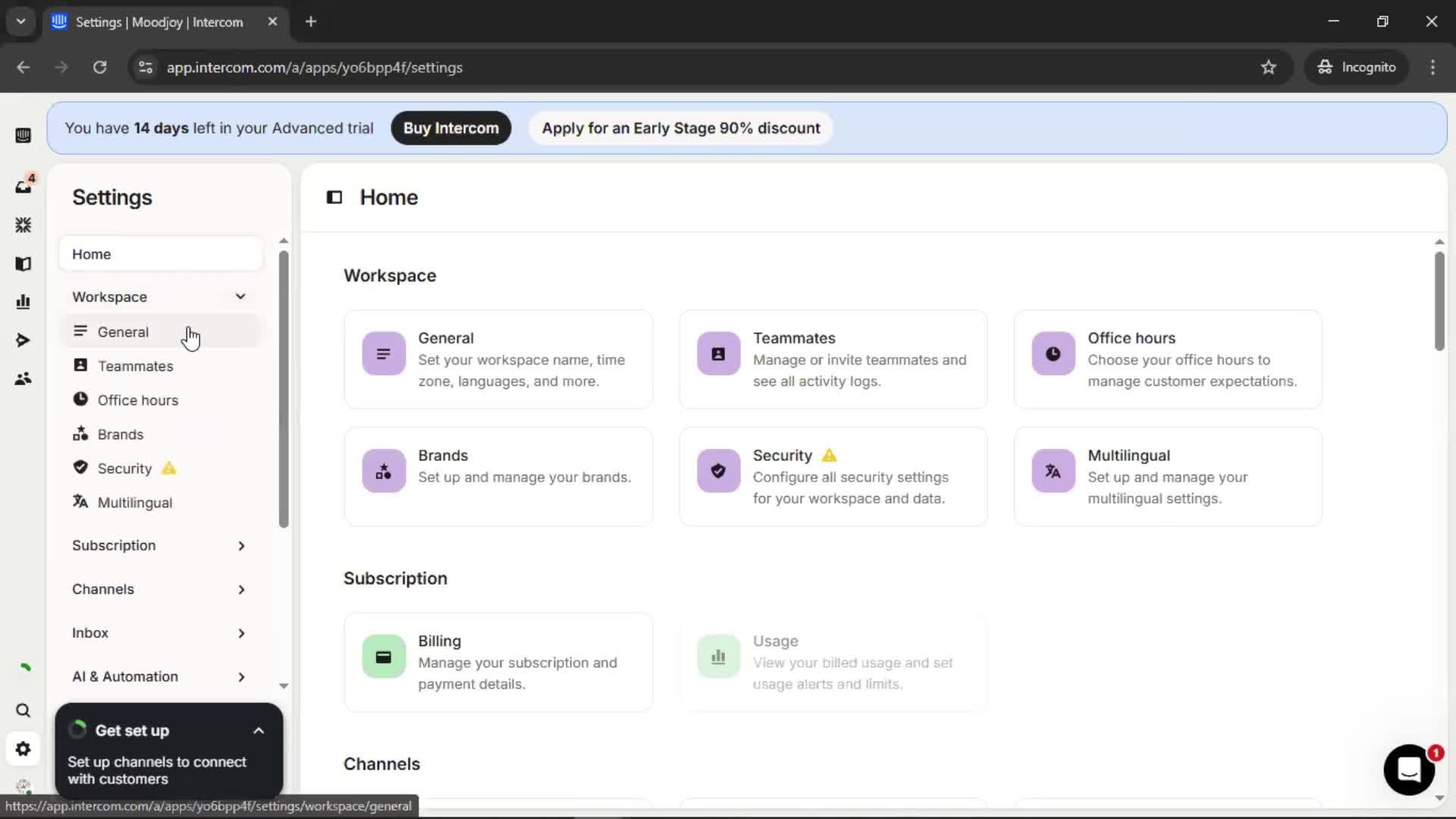Select Home in settings sidebar
Viewport: 1456px width, 819px height.
tap(161, 254)
